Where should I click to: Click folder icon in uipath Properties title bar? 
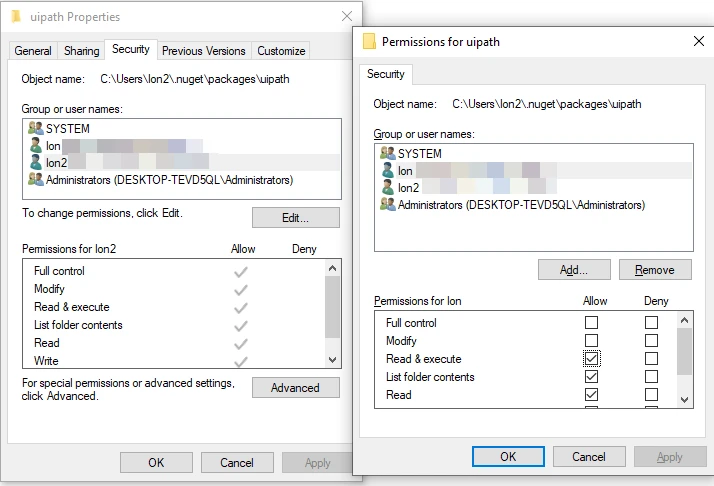16,16
